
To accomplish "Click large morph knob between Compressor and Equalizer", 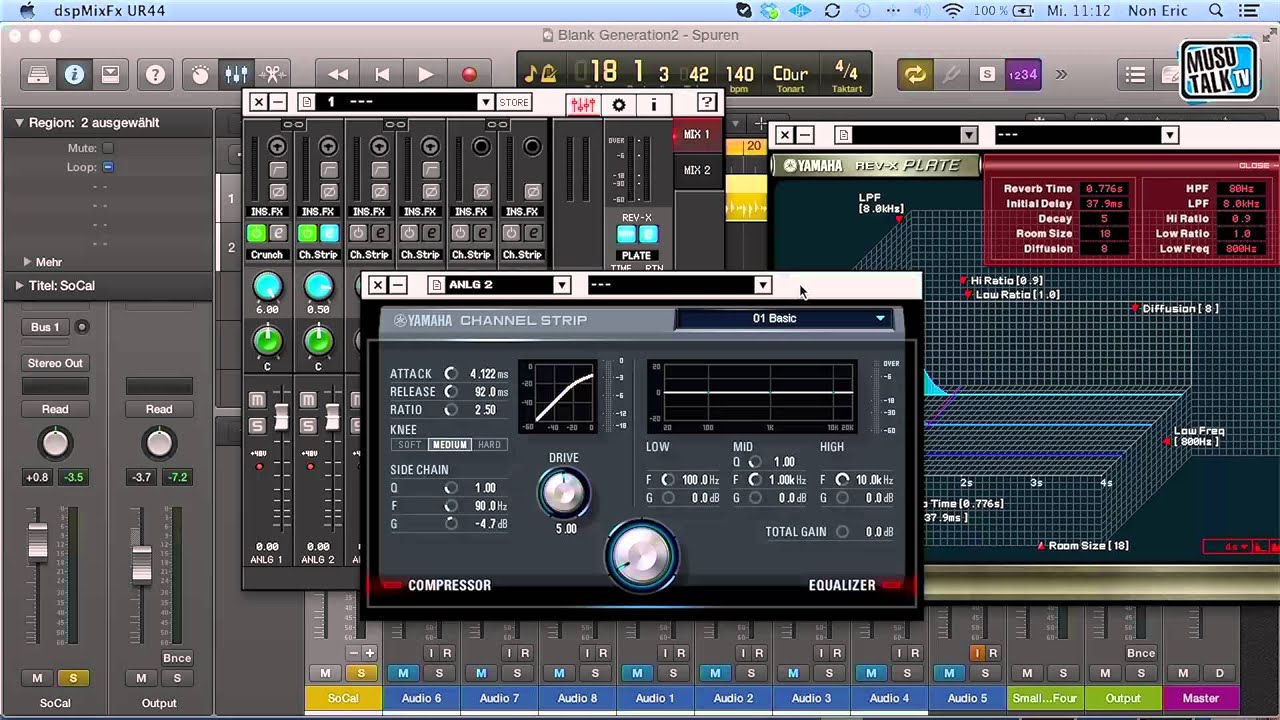I will [x=642, y=557].
